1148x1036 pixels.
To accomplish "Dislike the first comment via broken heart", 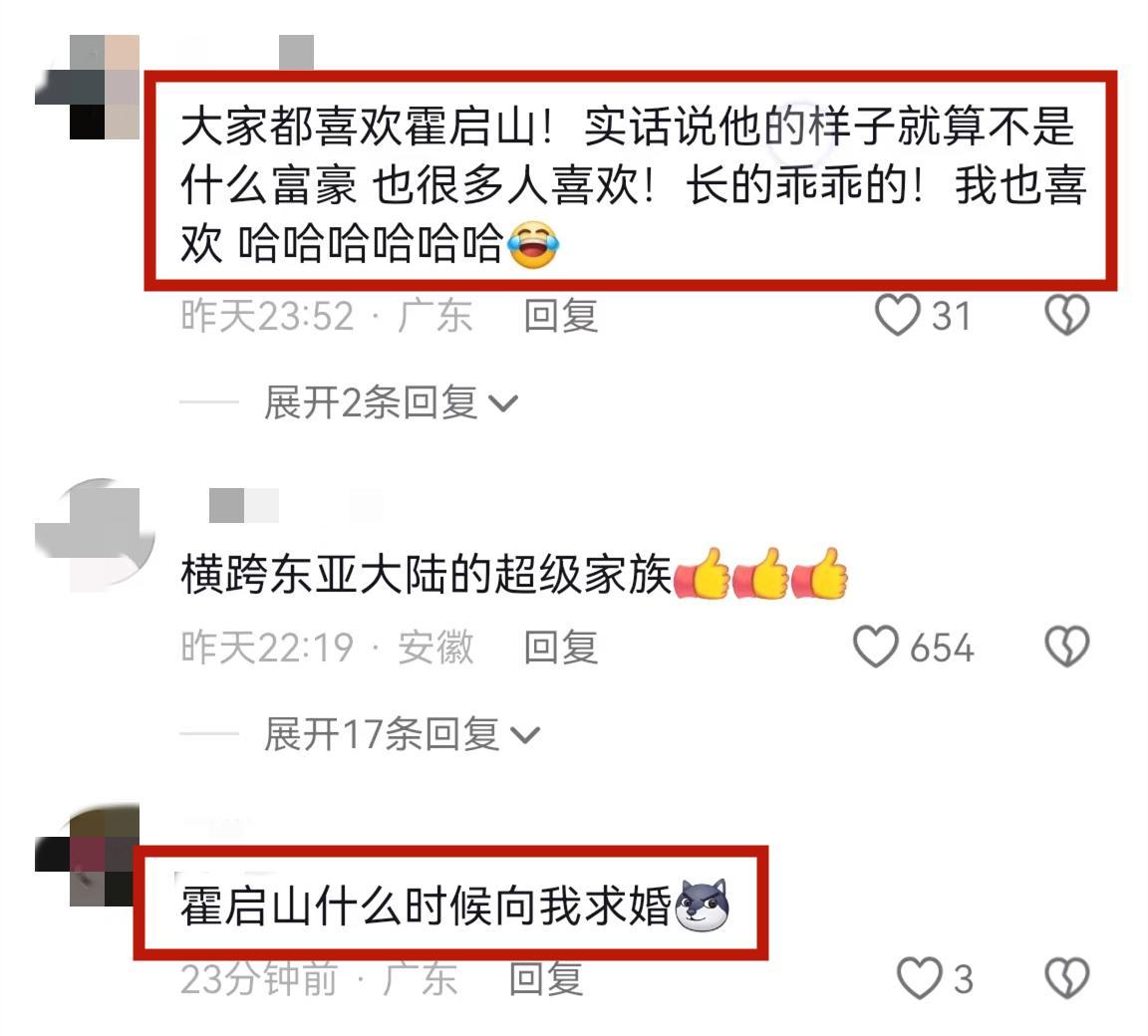I will (x=1066, y=316).
